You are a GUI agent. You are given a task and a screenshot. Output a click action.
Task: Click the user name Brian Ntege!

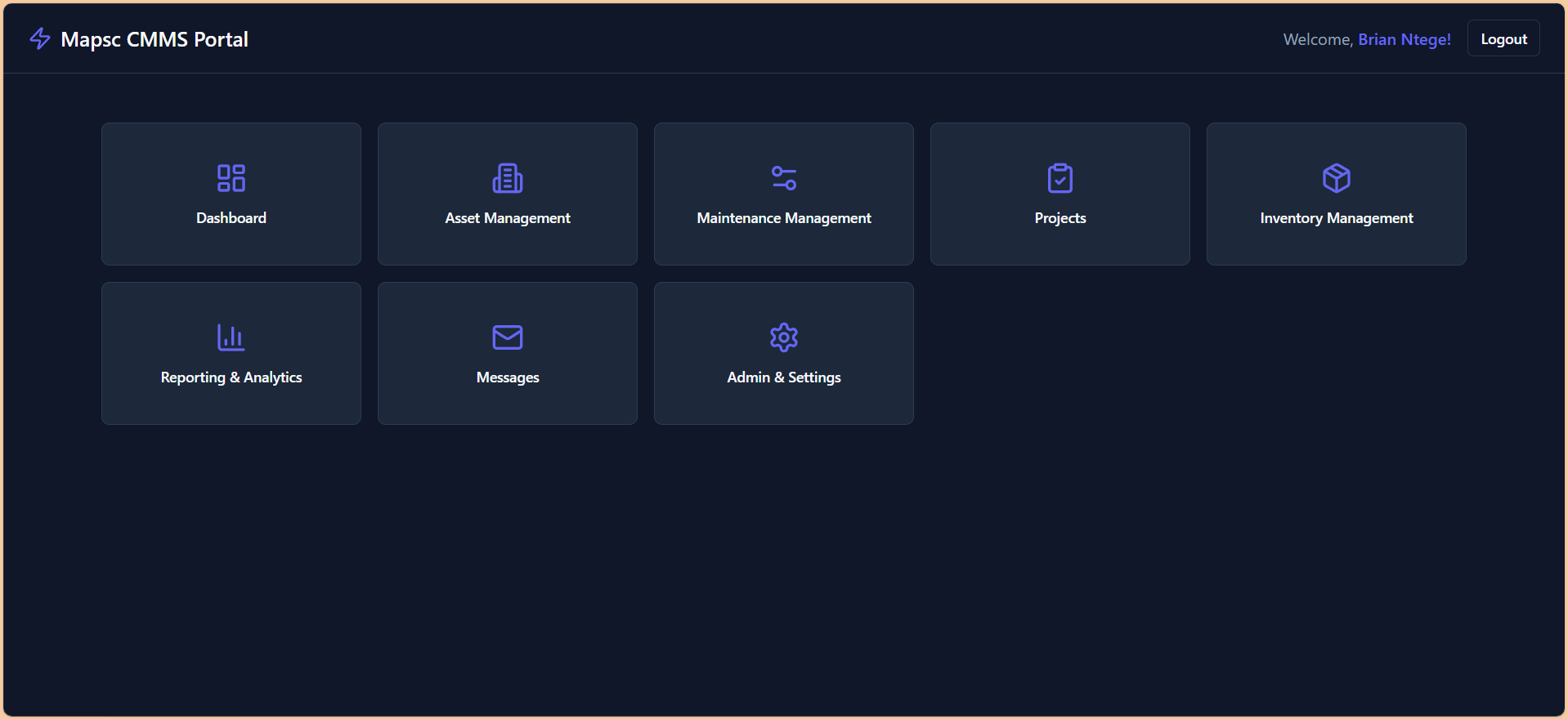tap(1404, 39)
